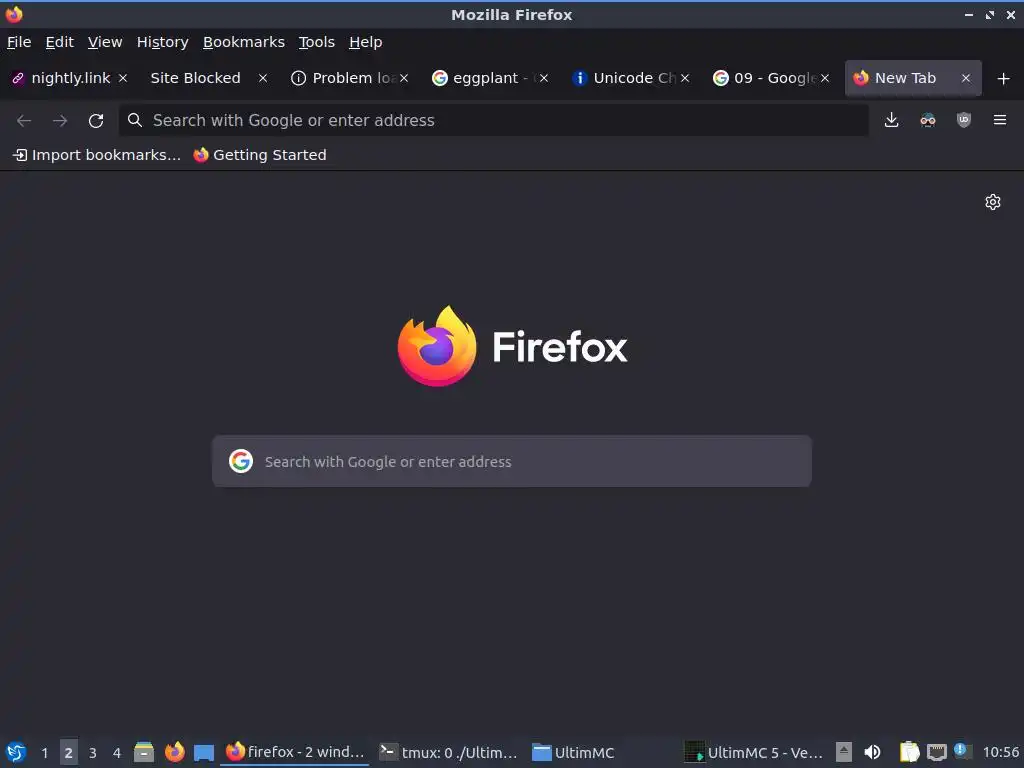Open the History menu
This screenshot has height=768, width=1024.
163,42
